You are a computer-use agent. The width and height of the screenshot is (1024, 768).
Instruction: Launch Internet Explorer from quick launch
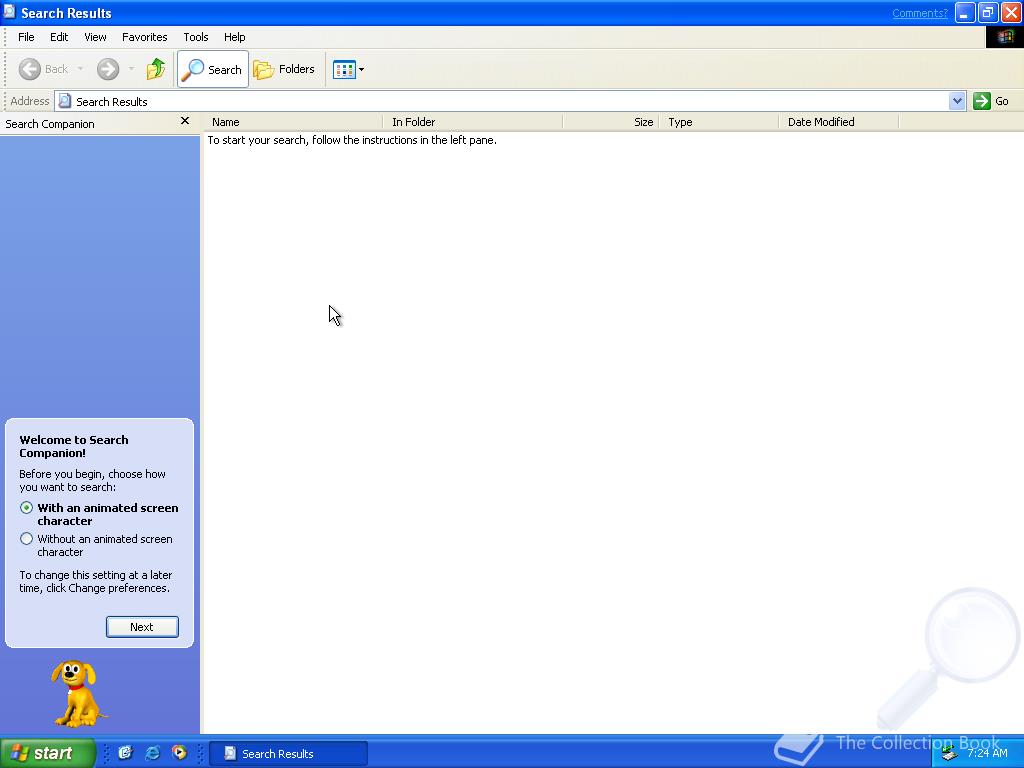pos(152,753)
